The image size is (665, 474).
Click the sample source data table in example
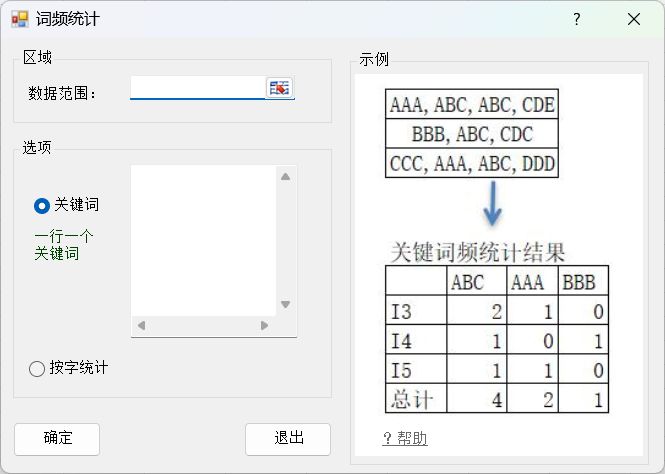(x=472, y=133)
